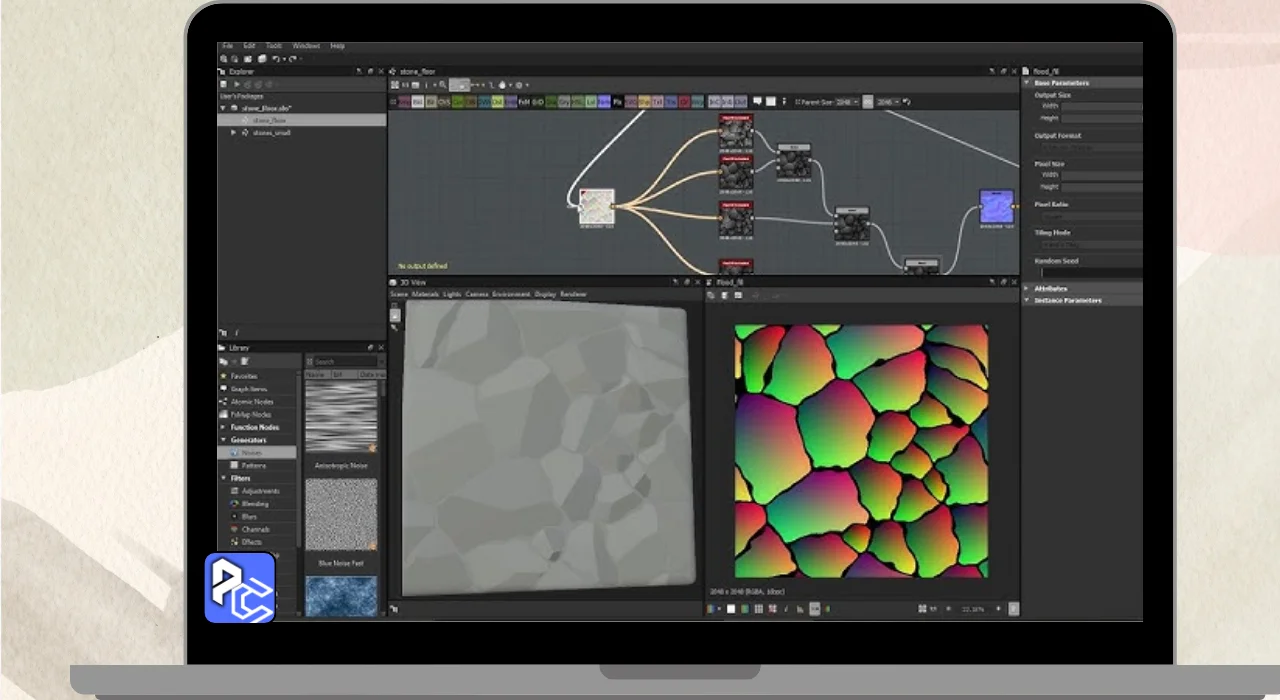Click the Library search field
Image resolution: width=1280 pixels, height=700 pixels.
[x=343, y=361]
